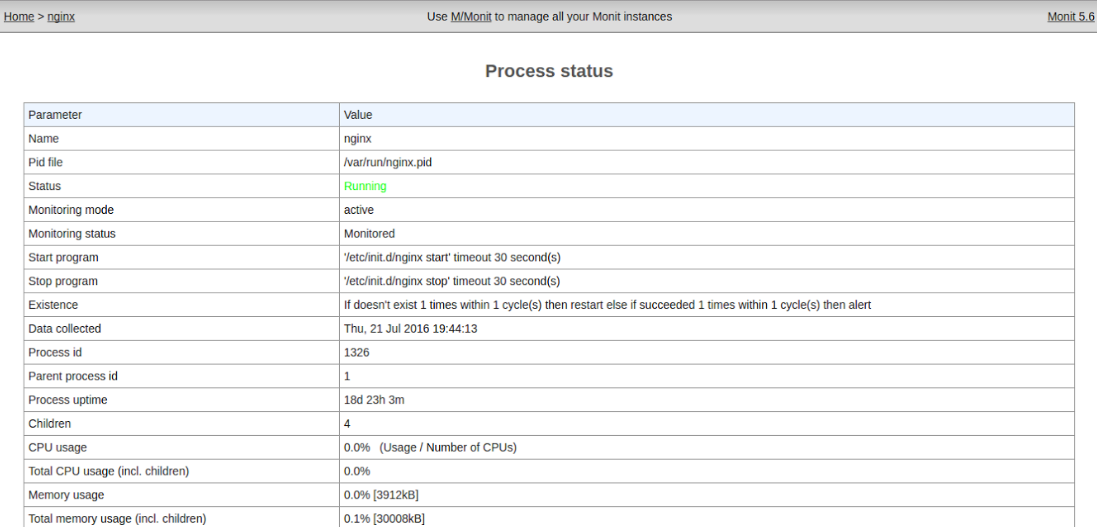
Task: Select the 'Process uptime' parameter cell
Action: pyautogui.click(x=182, y=400)
